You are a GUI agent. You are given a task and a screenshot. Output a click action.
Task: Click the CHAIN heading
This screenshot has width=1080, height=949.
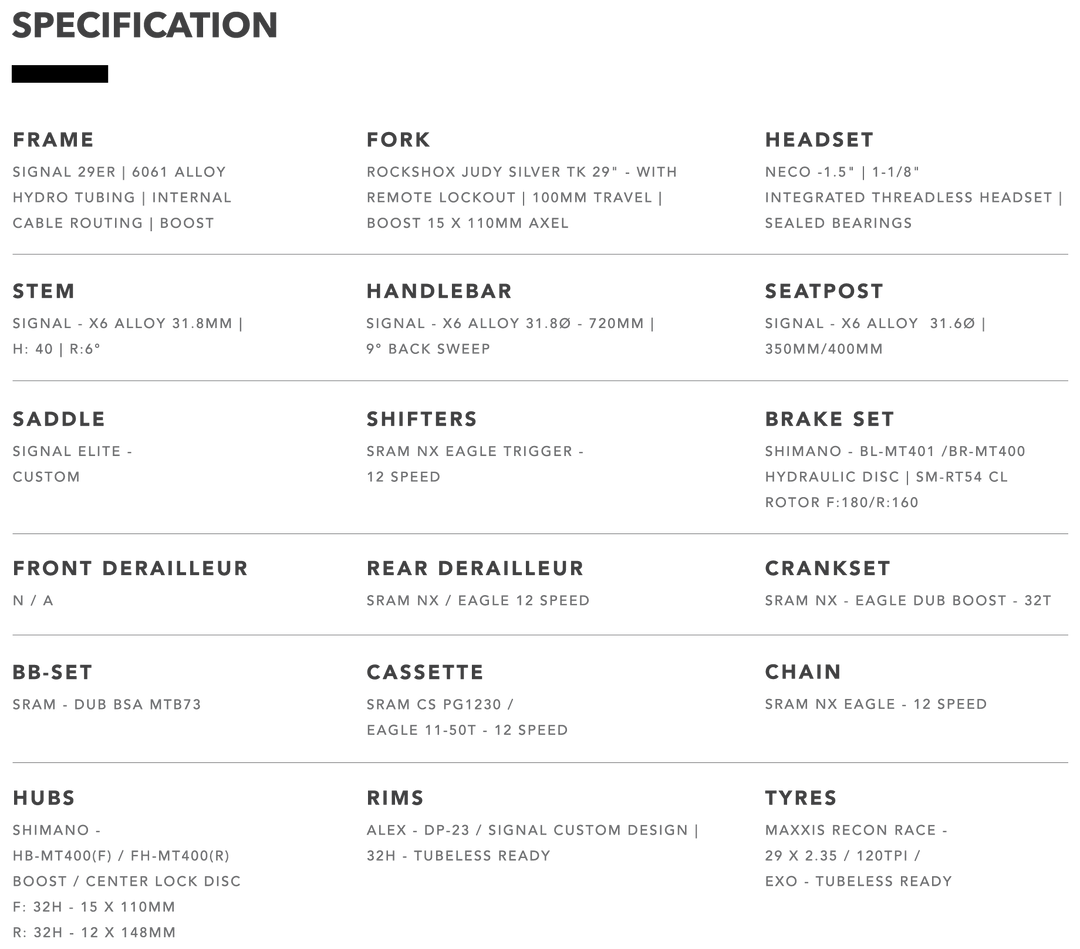pyautogui.click(x=802, y=671)
